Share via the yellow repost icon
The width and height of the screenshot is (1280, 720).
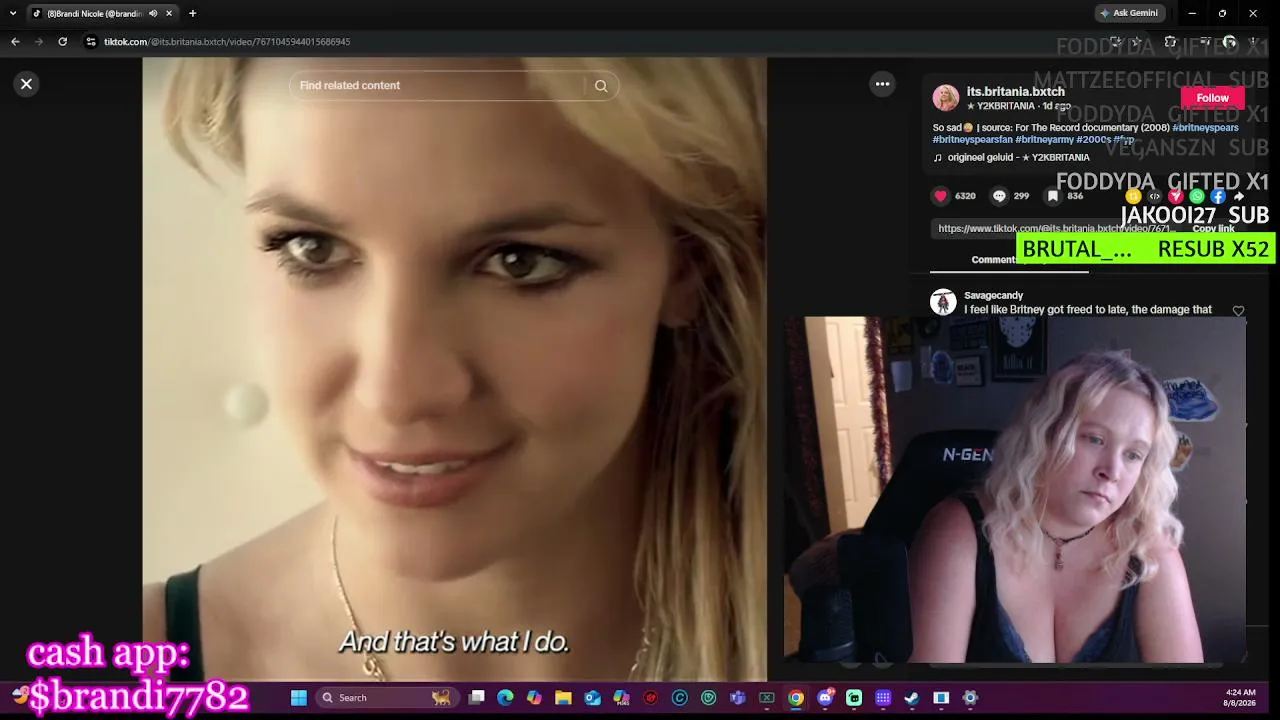tap(1133, 196)
